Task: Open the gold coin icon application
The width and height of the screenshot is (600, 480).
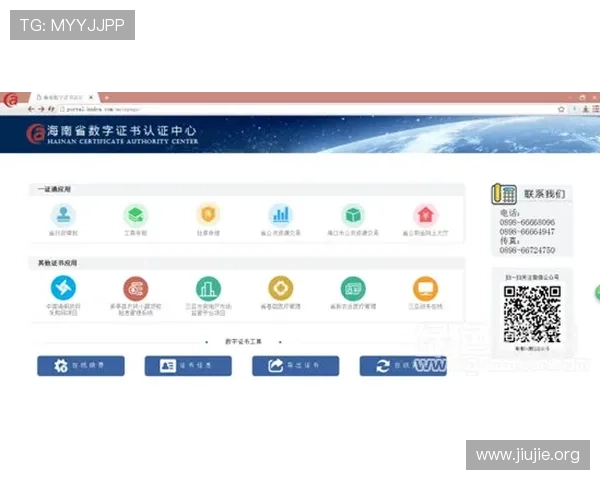Action: tap(280, 288)
